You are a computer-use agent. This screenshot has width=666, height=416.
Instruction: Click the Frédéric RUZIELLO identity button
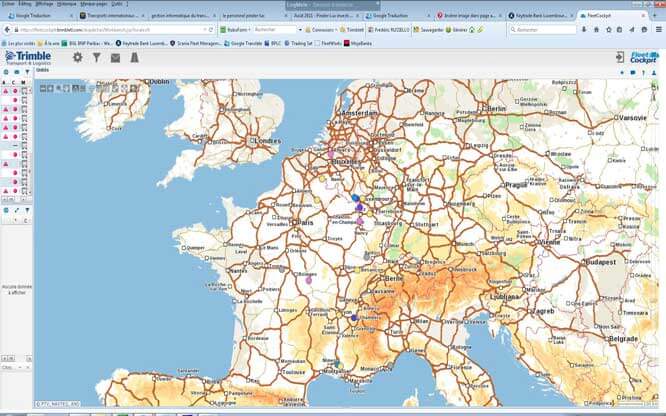point(389,30)
